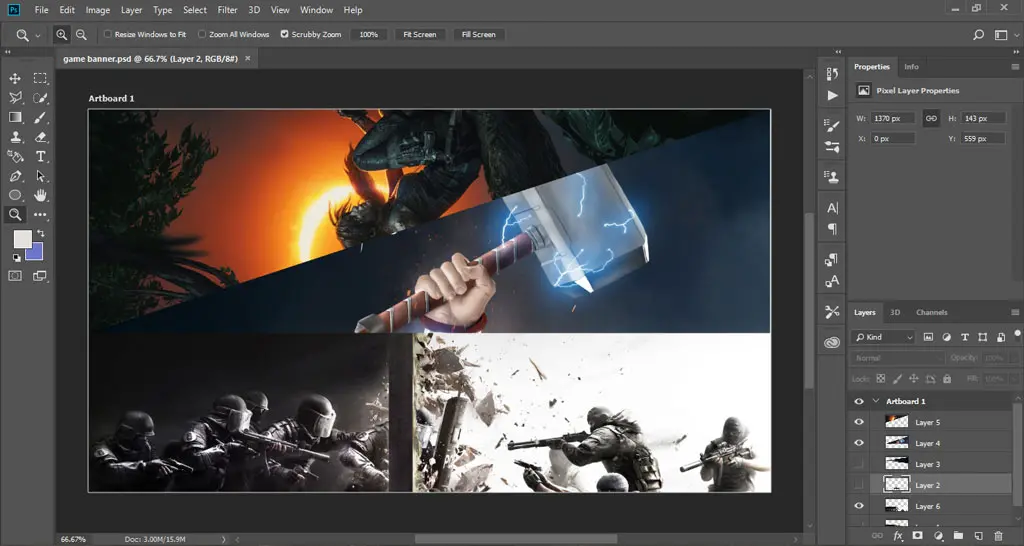Screen dimensions: 1024x546
Task: Create a new layer from Layers panel
Action: click(x=978, y=536)
